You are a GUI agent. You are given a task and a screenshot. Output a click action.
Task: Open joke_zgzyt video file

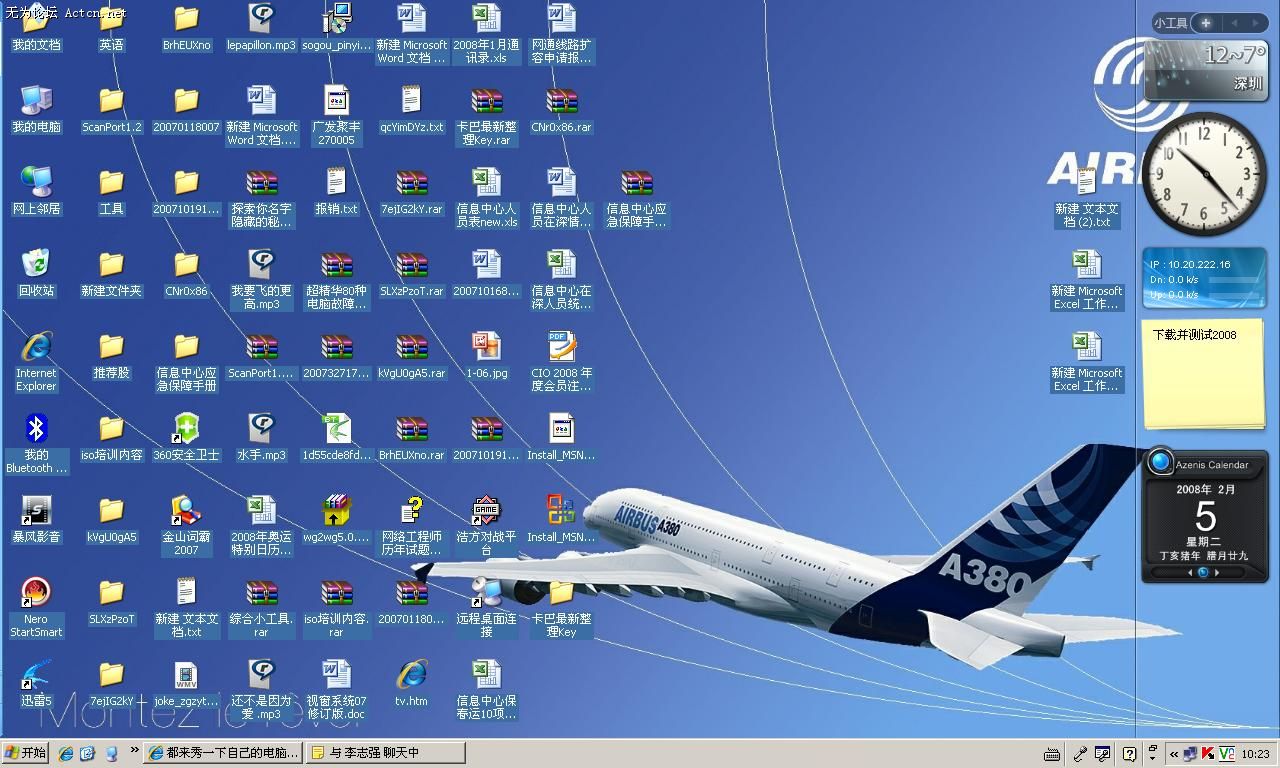186,684
